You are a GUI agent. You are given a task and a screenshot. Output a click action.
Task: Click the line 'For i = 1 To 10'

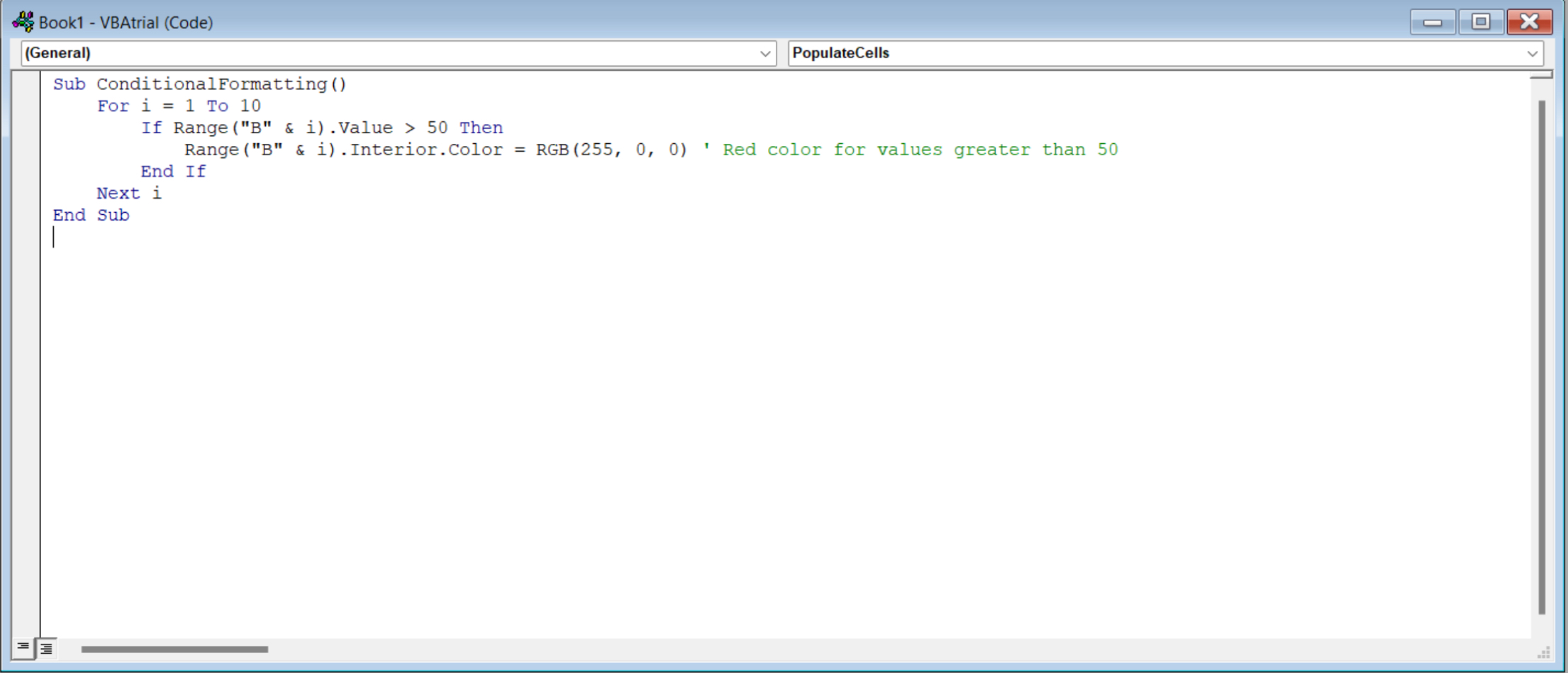point(179,106)
